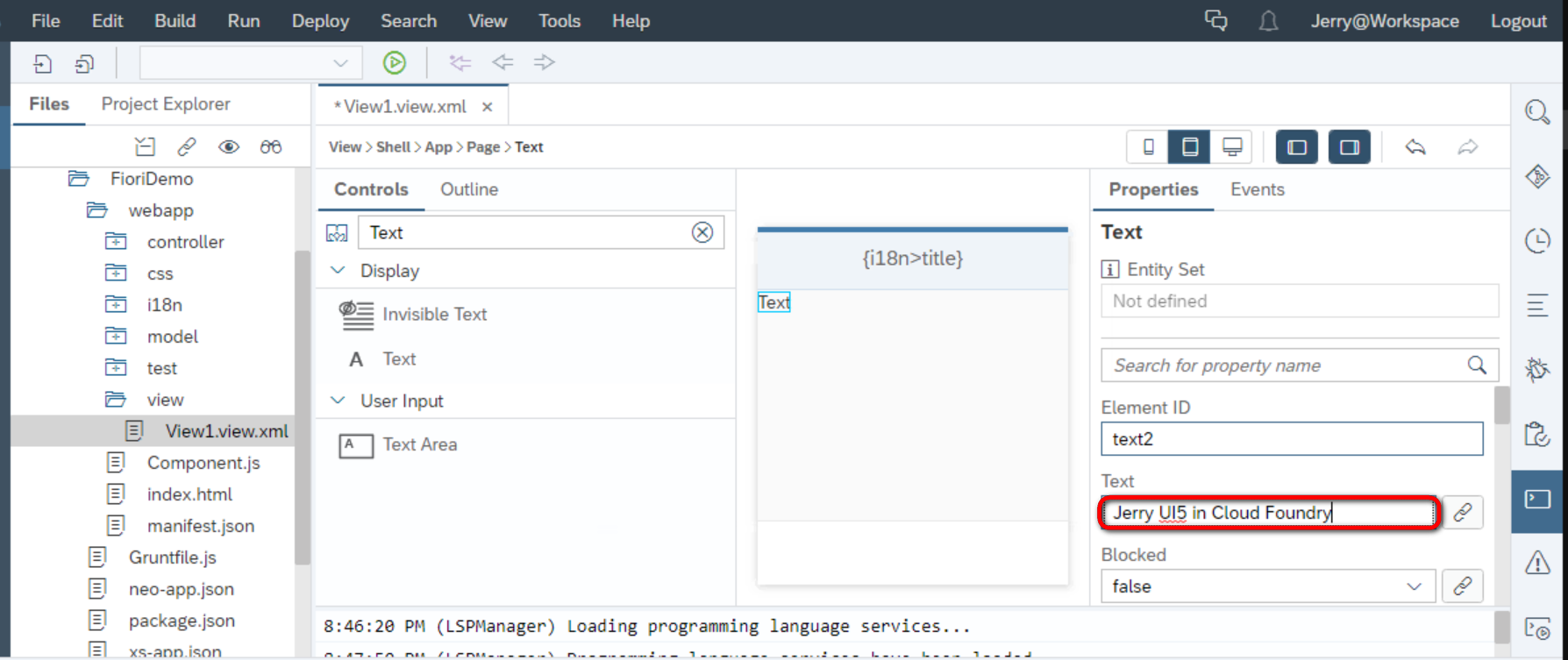Open the debugger bug icon in sidebar

pos(1537,369)
